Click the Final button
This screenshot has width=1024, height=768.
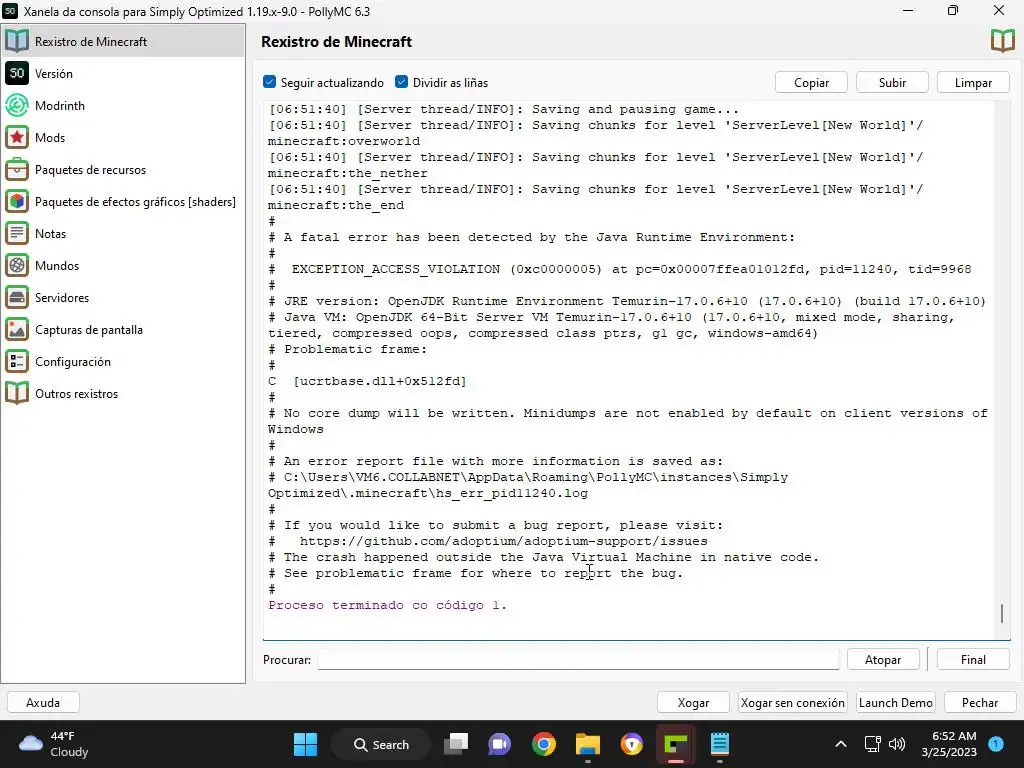click(973, 660)
